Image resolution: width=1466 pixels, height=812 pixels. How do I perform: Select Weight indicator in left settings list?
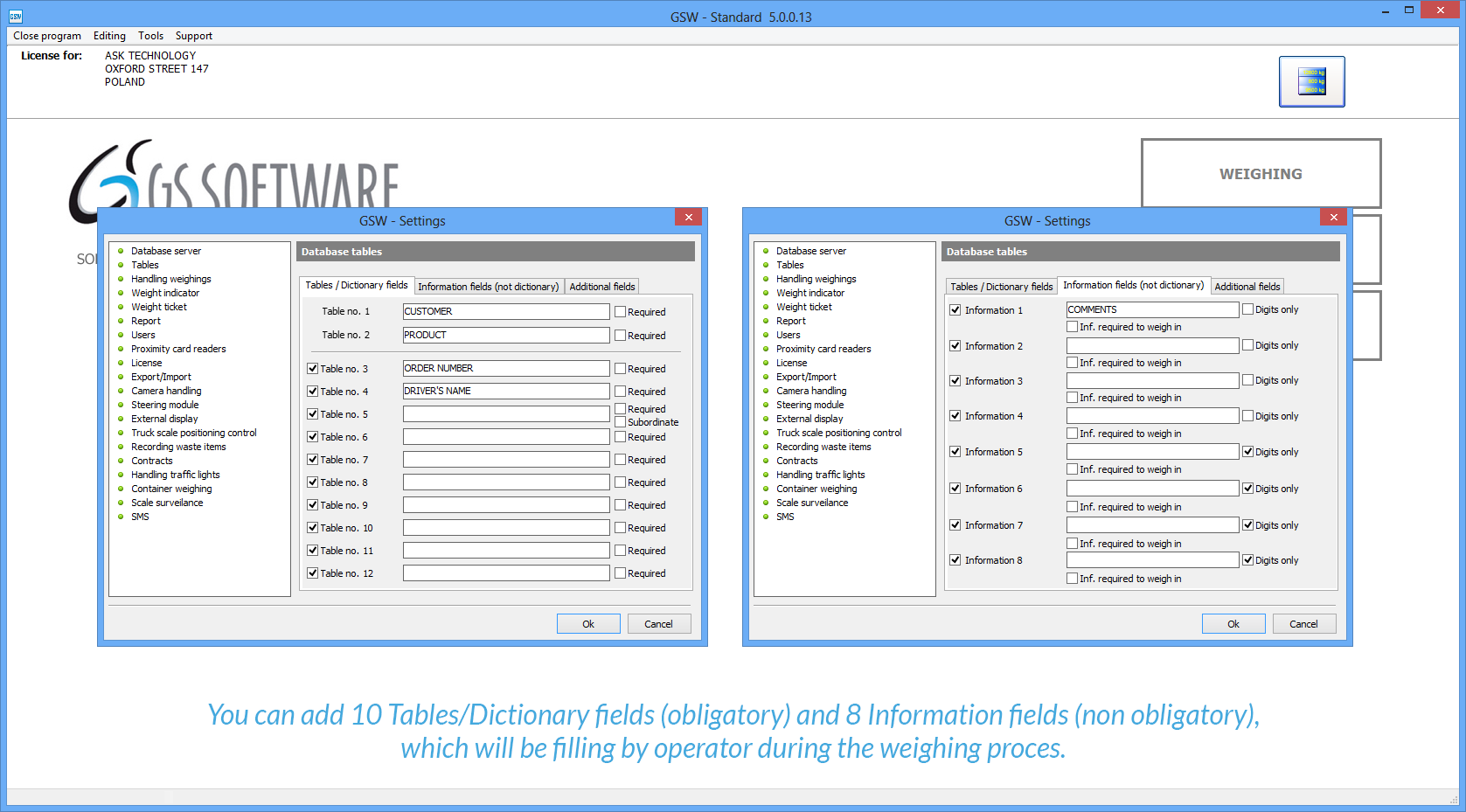(165, 293)
